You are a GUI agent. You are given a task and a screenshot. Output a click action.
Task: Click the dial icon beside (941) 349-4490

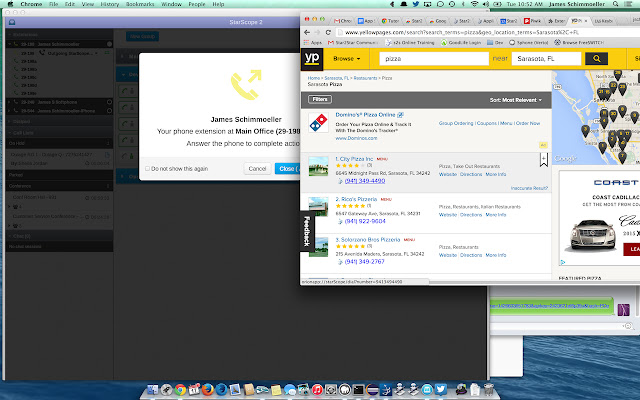[340, 181]
